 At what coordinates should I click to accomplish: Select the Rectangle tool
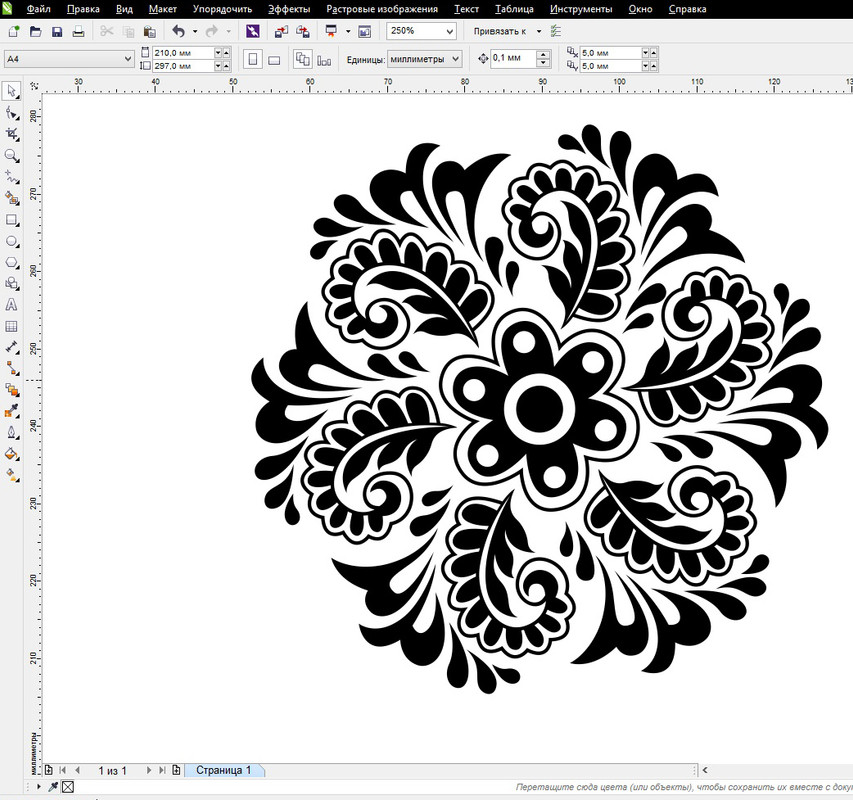11,220
